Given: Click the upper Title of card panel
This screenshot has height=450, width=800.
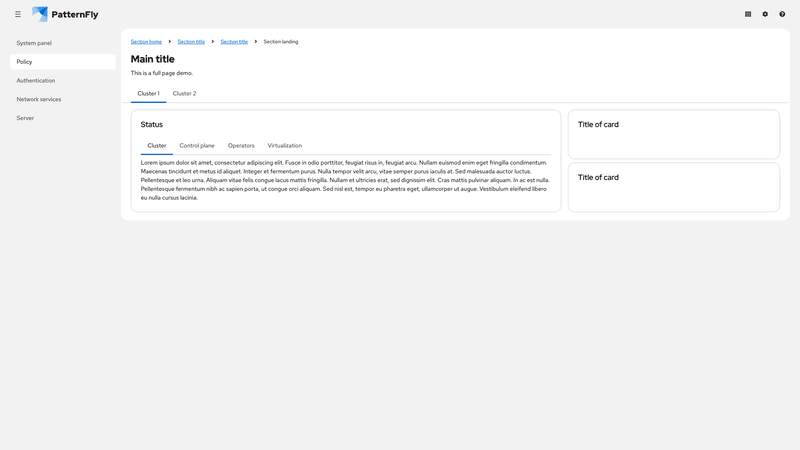Looking at the screenshot, I should point(673,134).
